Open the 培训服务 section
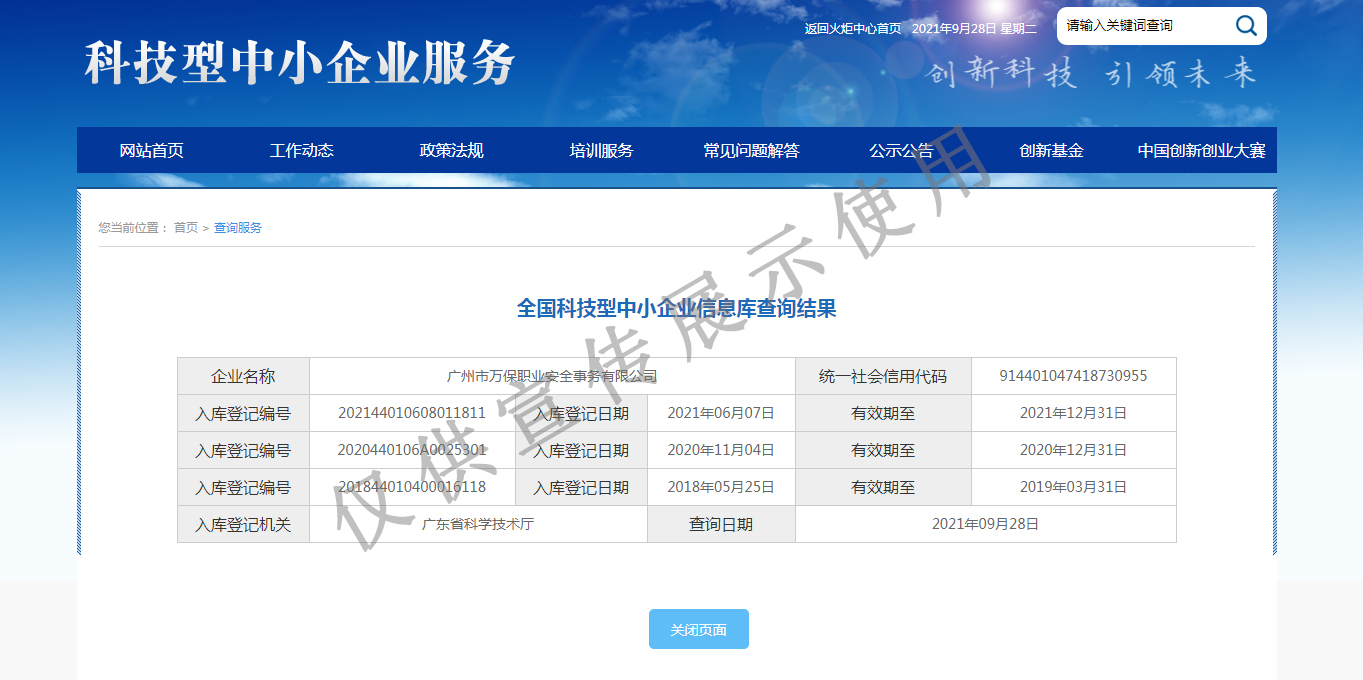1363x680 pixels. point(601,150)
